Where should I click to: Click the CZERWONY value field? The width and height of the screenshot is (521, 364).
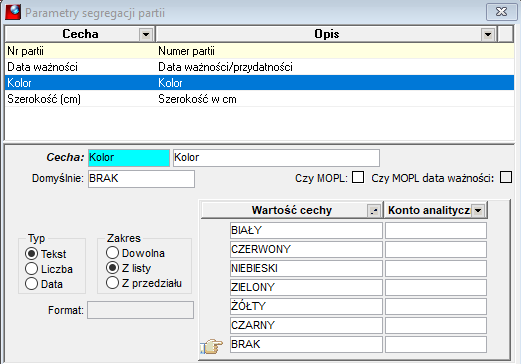pos(306,249)
